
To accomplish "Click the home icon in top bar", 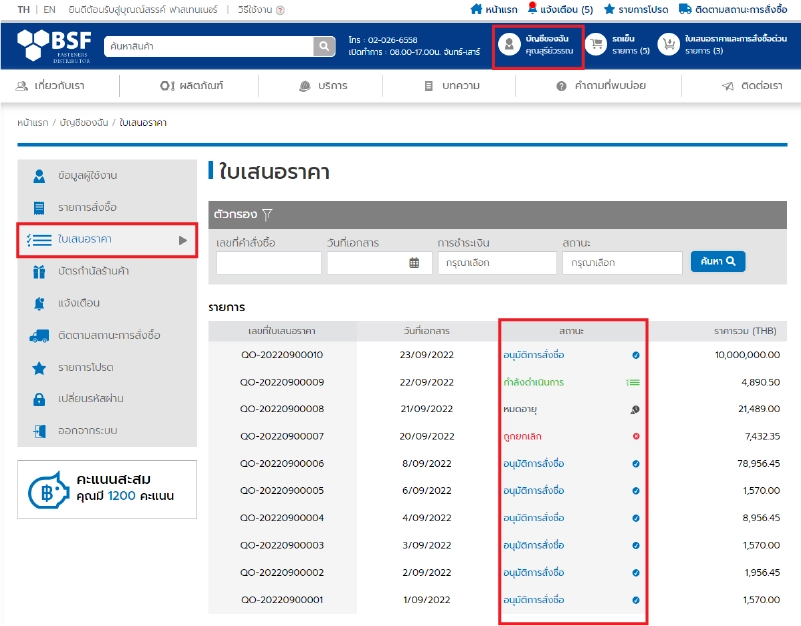I will tap(477, 9).
